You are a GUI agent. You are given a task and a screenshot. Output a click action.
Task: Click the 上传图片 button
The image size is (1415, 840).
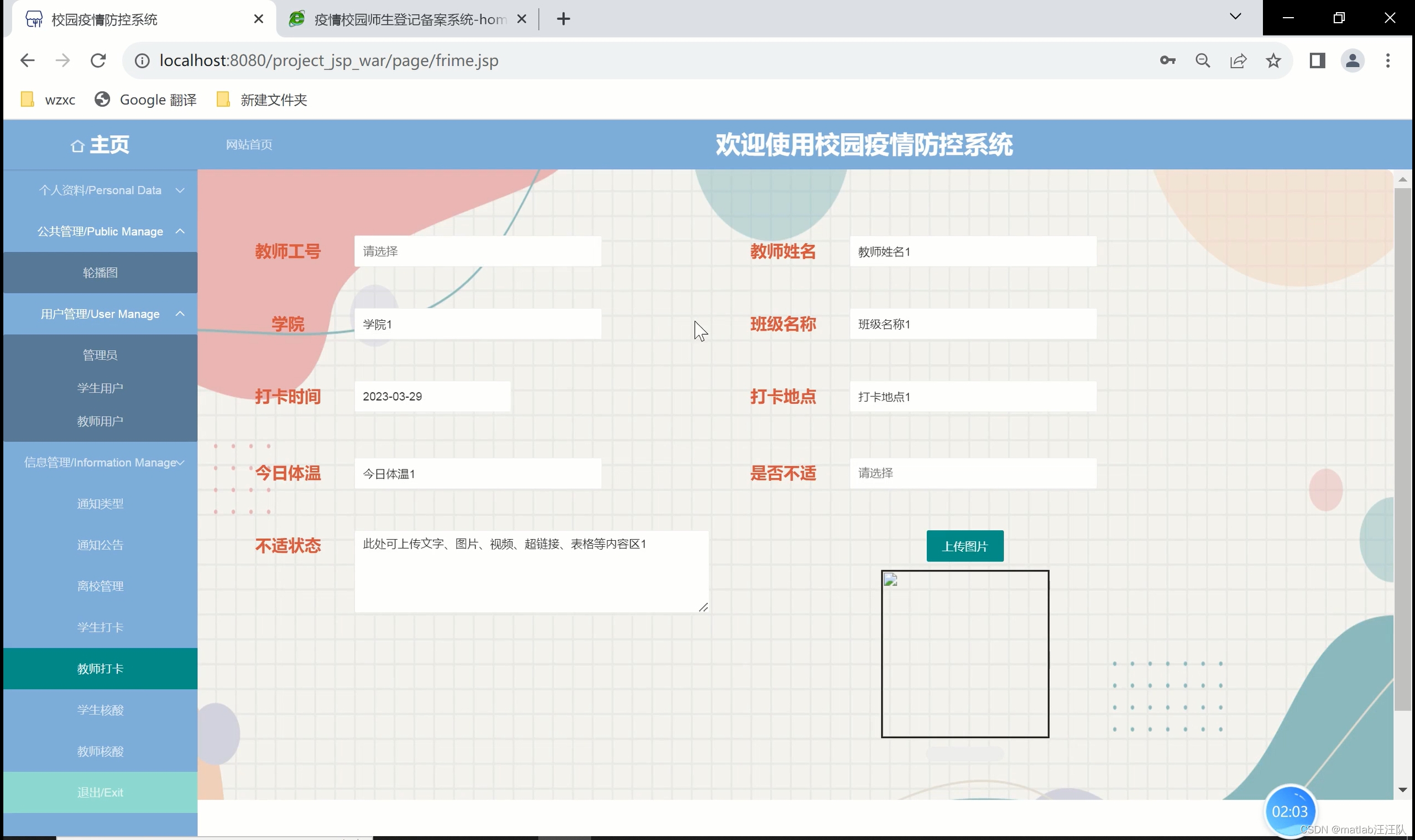(x=964, y=546)
